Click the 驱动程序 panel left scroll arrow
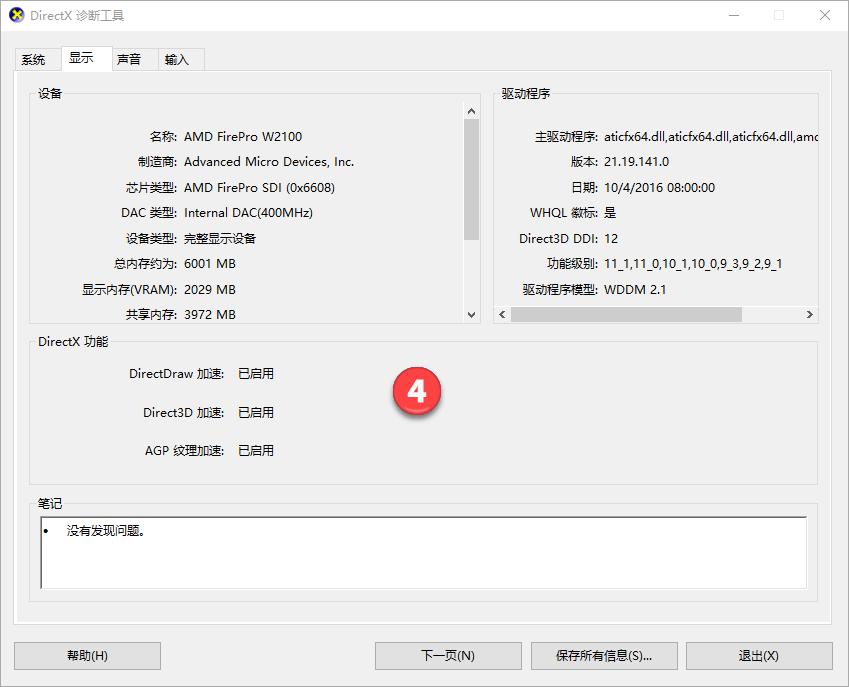 [x=501, y=314]
